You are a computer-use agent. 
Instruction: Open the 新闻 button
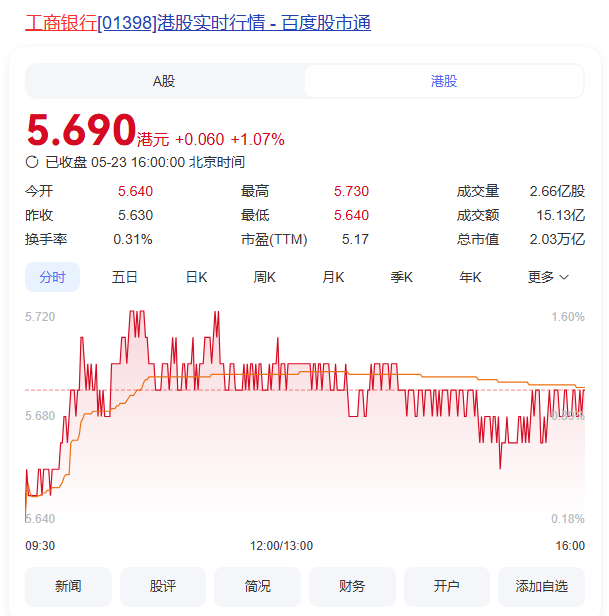point(68,587)
